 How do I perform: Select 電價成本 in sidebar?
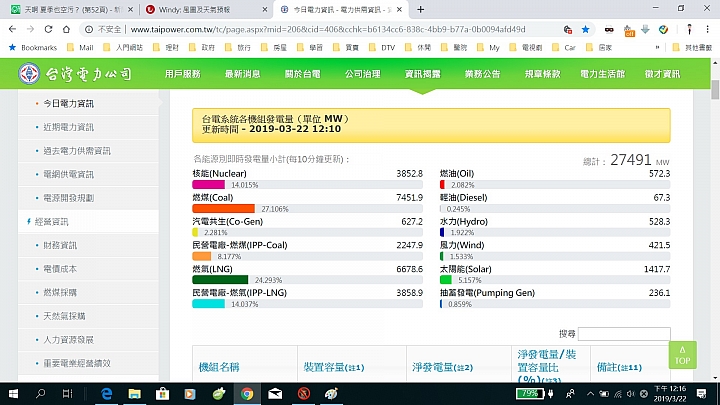point(60,269)
